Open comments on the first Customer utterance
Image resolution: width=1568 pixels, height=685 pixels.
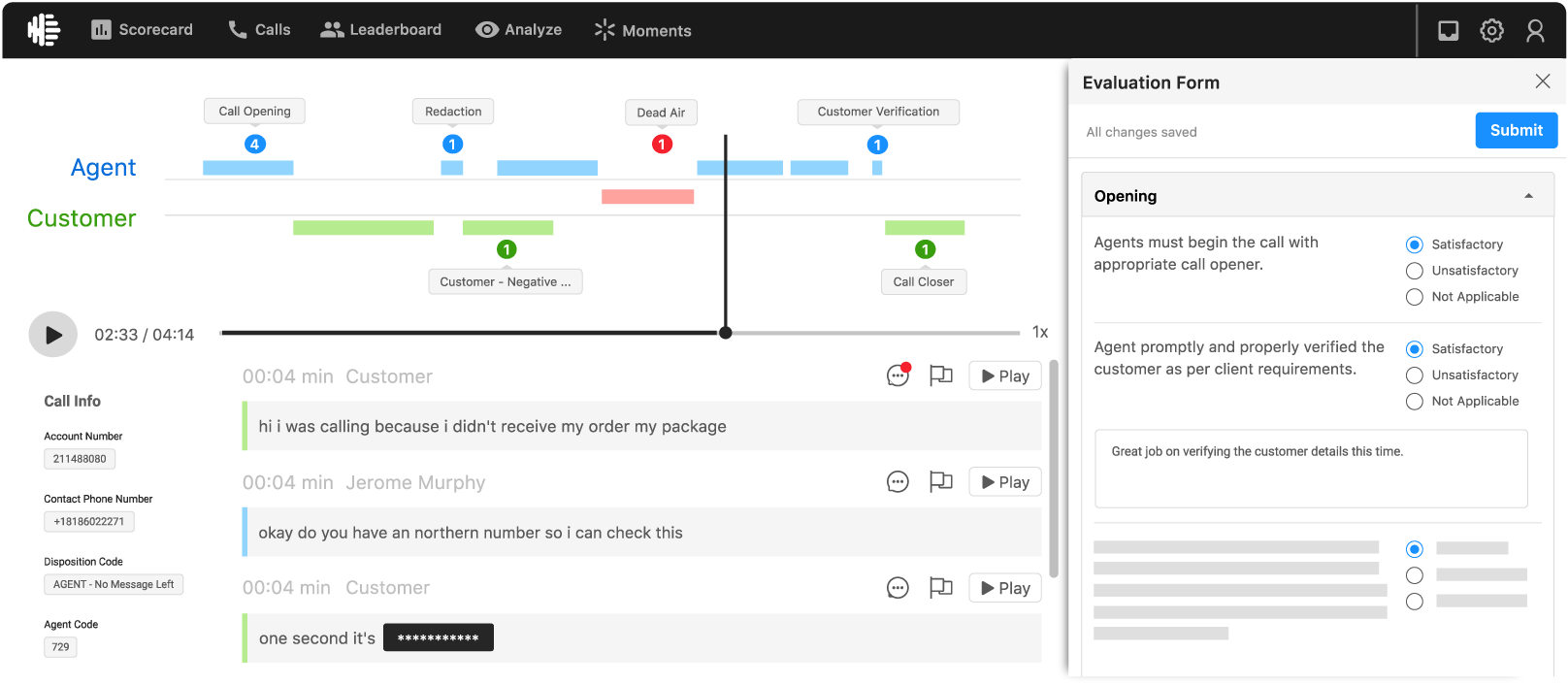(x=898, y=375)
